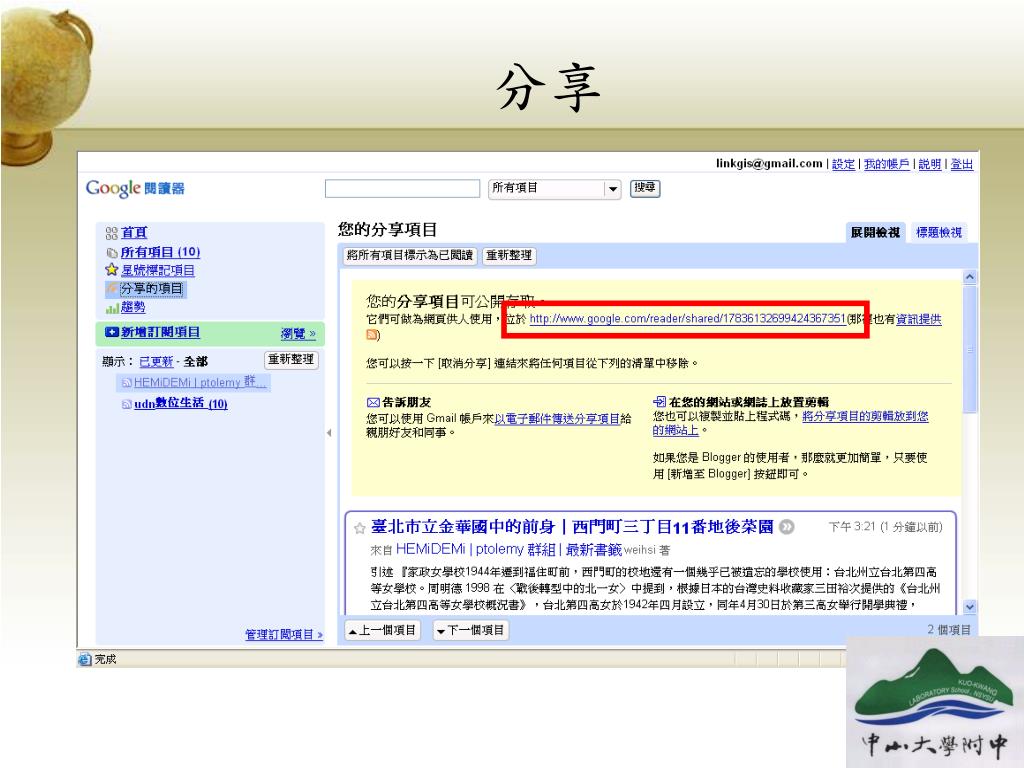The image size is (1024, 768).
Task: Open 所有項目 (10) in sidebar
Action: (160, 252)
